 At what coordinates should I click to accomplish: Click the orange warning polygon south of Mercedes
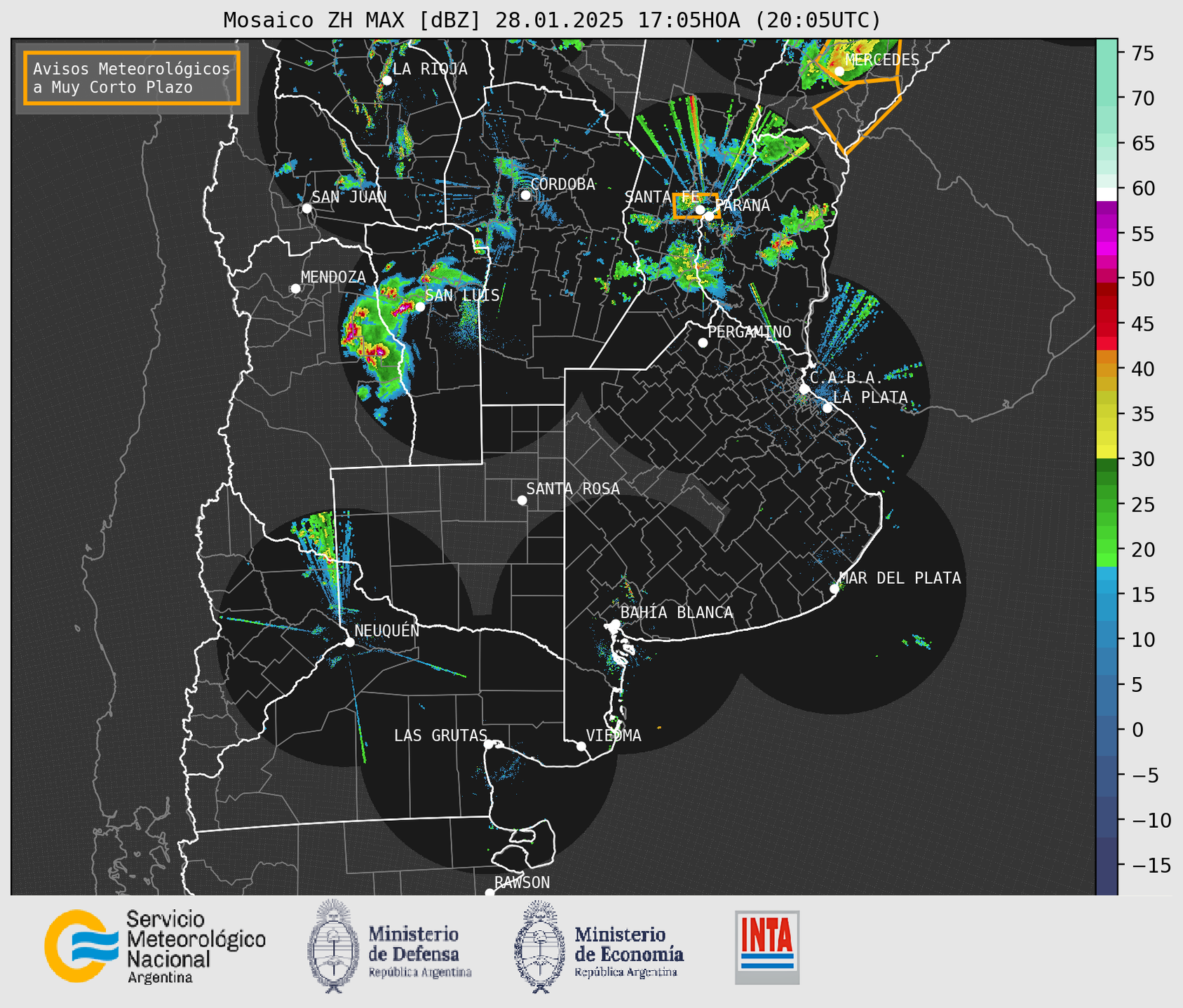tap(858, 116)
